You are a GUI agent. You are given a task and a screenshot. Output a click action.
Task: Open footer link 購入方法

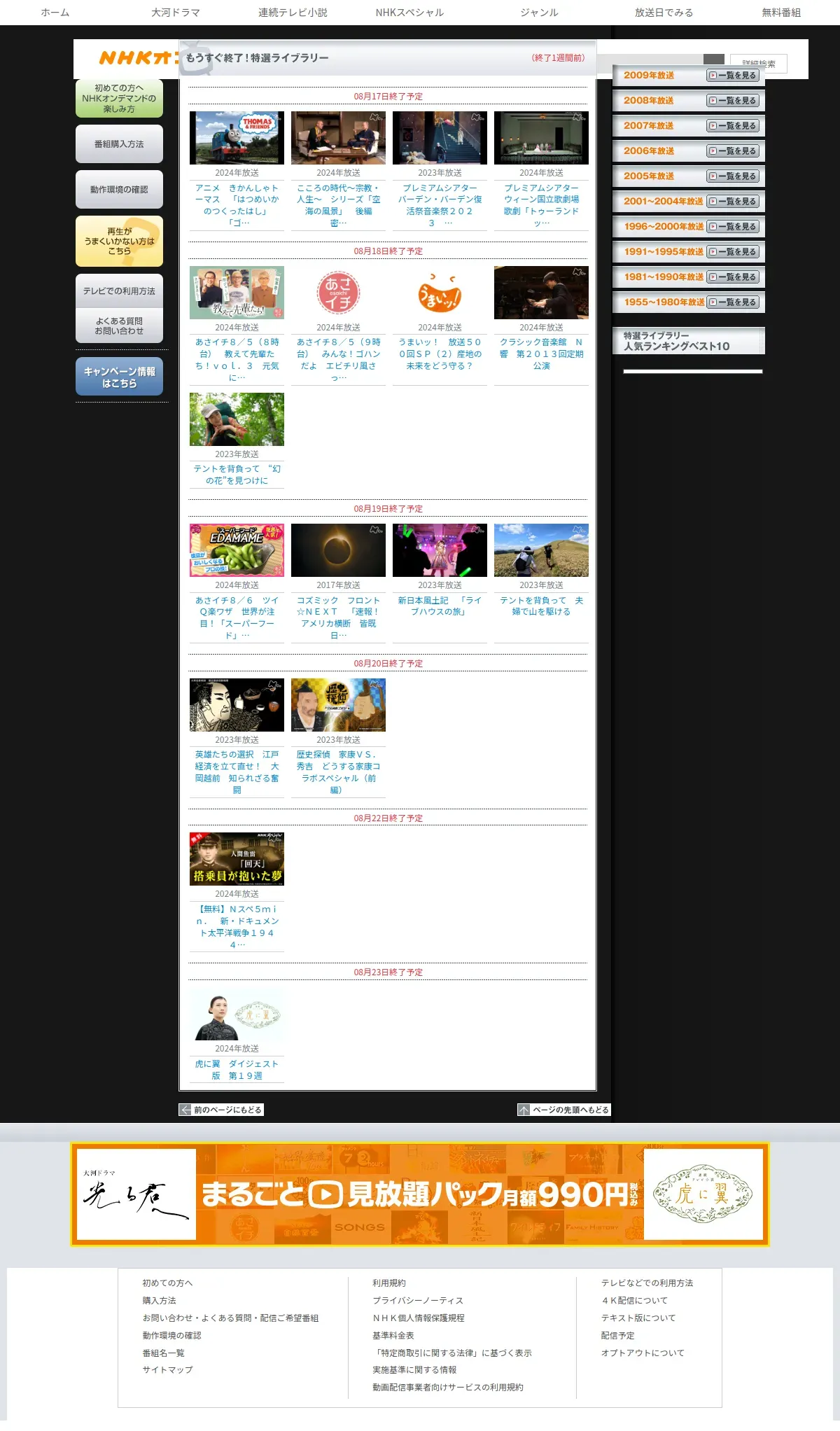click(159, 1301)
